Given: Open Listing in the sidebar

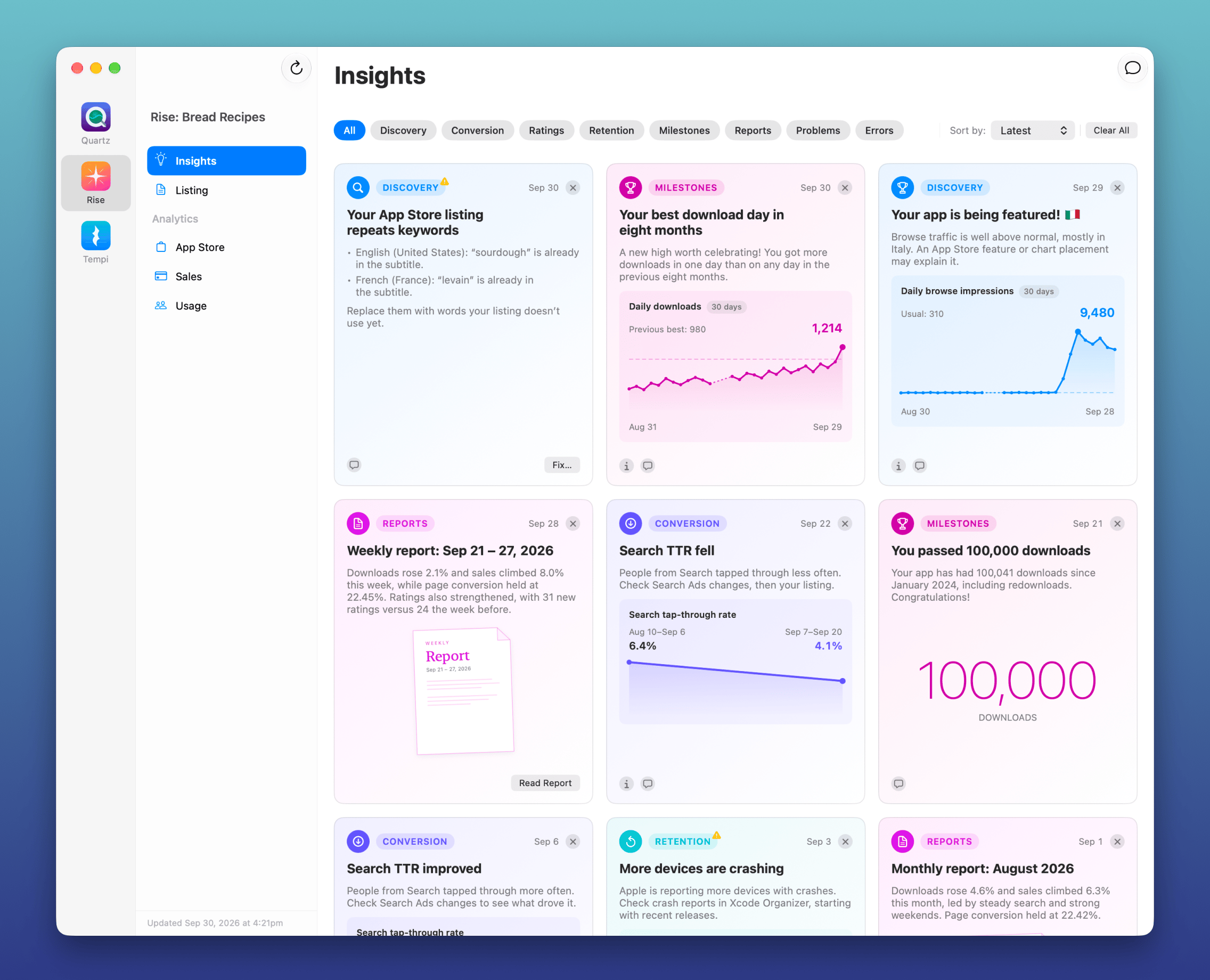Looking at the screenshot, I should point(226,190).
